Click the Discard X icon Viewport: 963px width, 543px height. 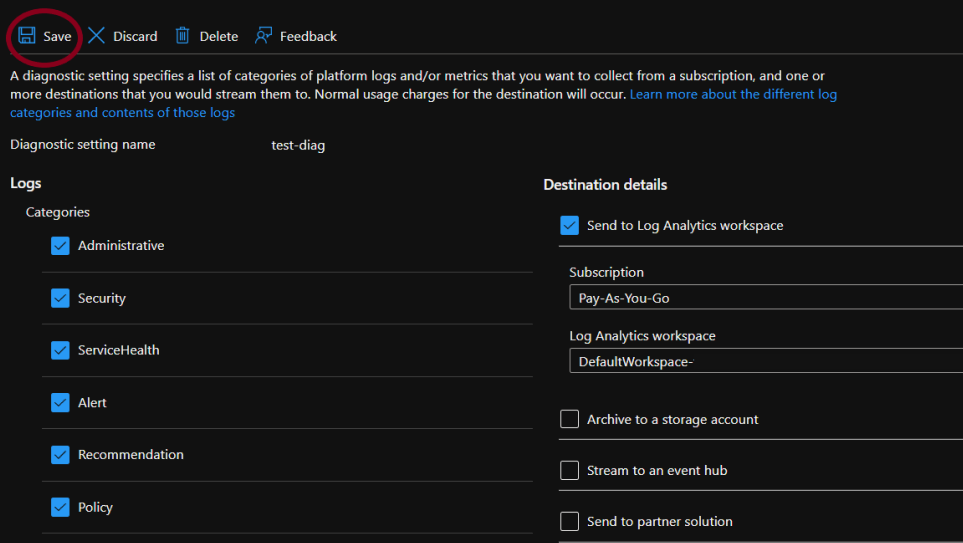(x=96, y=36)
